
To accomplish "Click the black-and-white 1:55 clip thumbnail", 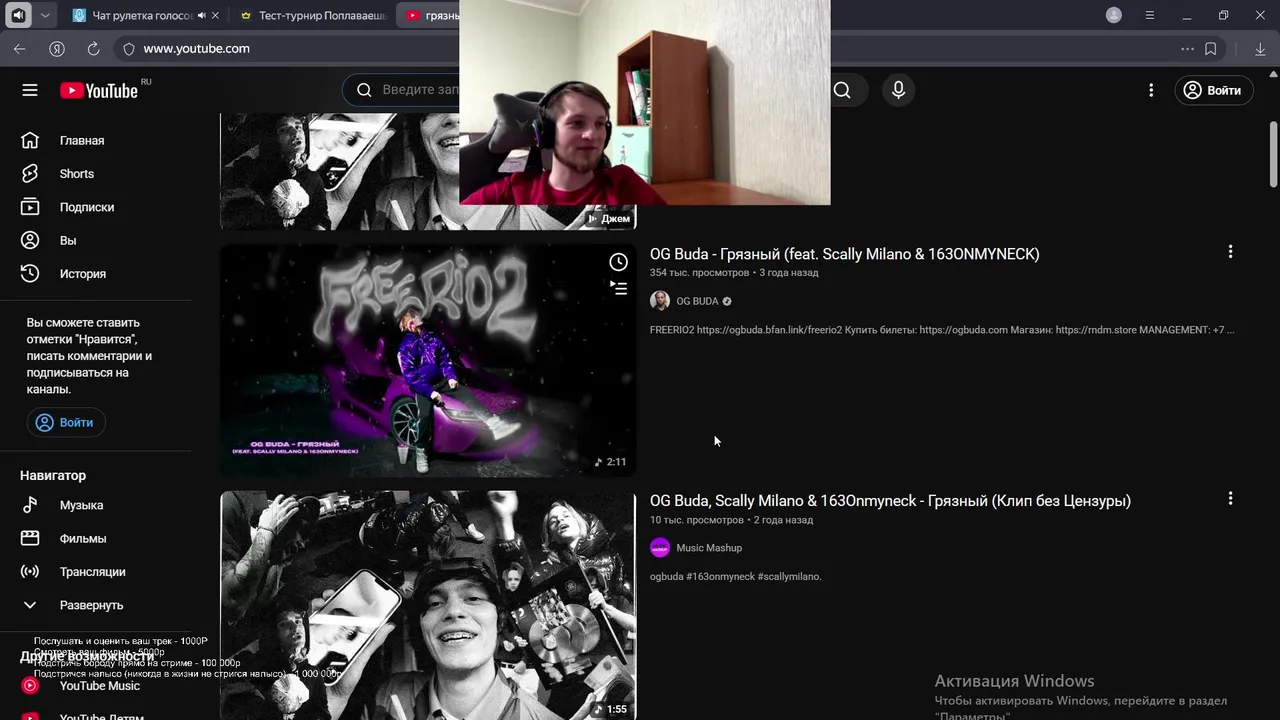I will point(428,605).
